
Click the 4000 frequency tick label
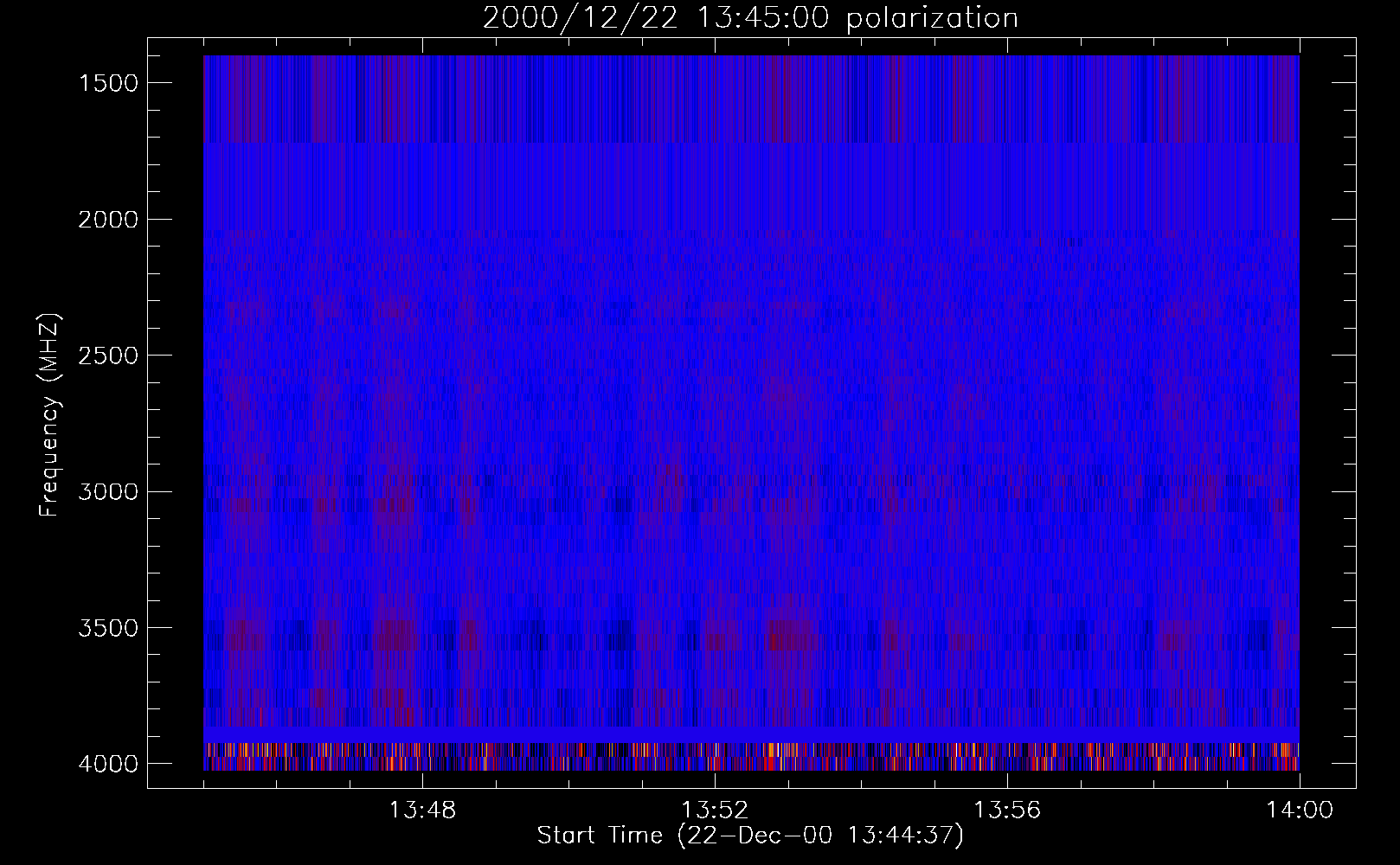point(108,764)
